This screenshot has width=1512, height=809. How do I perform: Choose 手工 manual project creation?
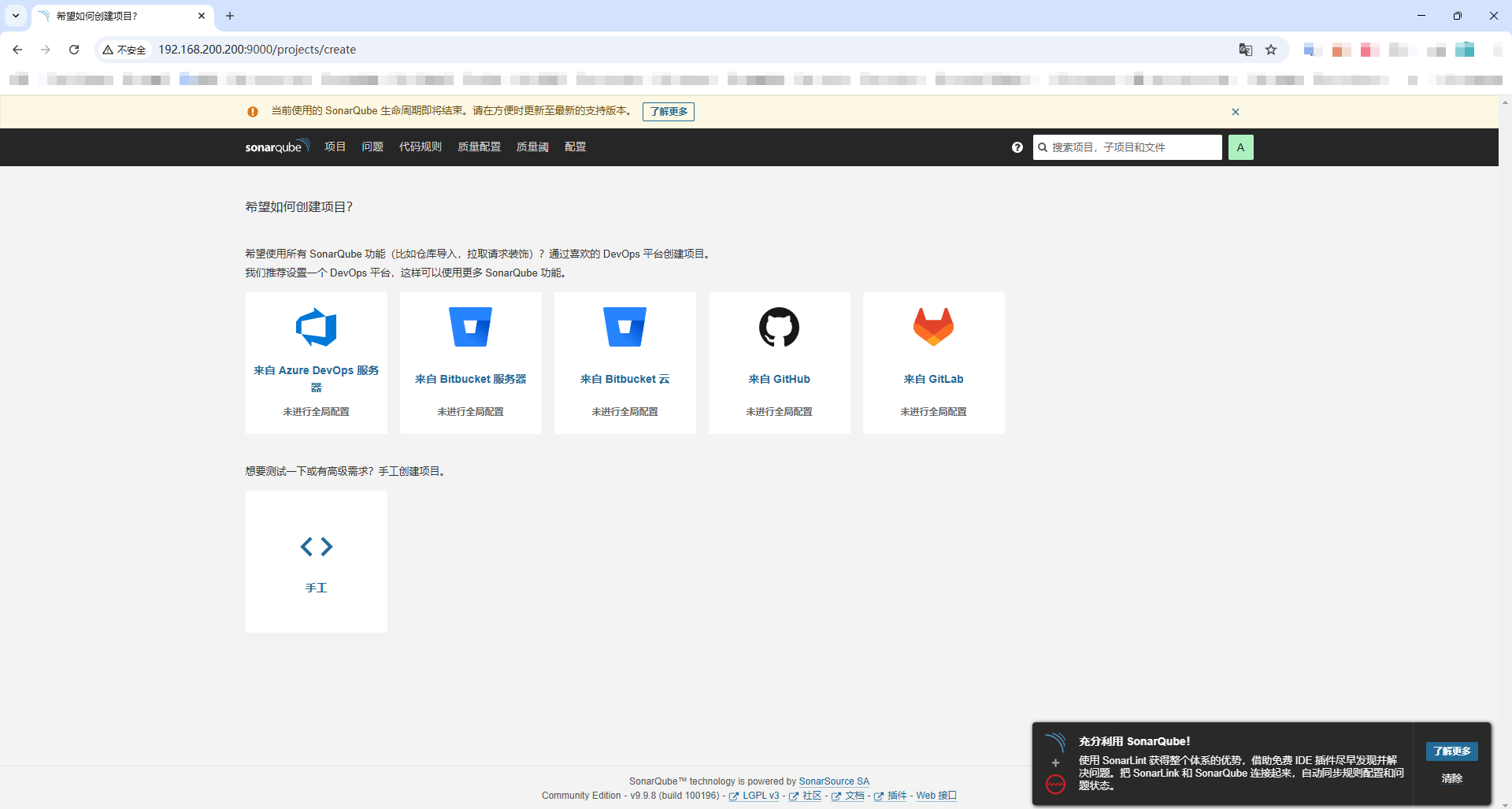coord(317,562)
